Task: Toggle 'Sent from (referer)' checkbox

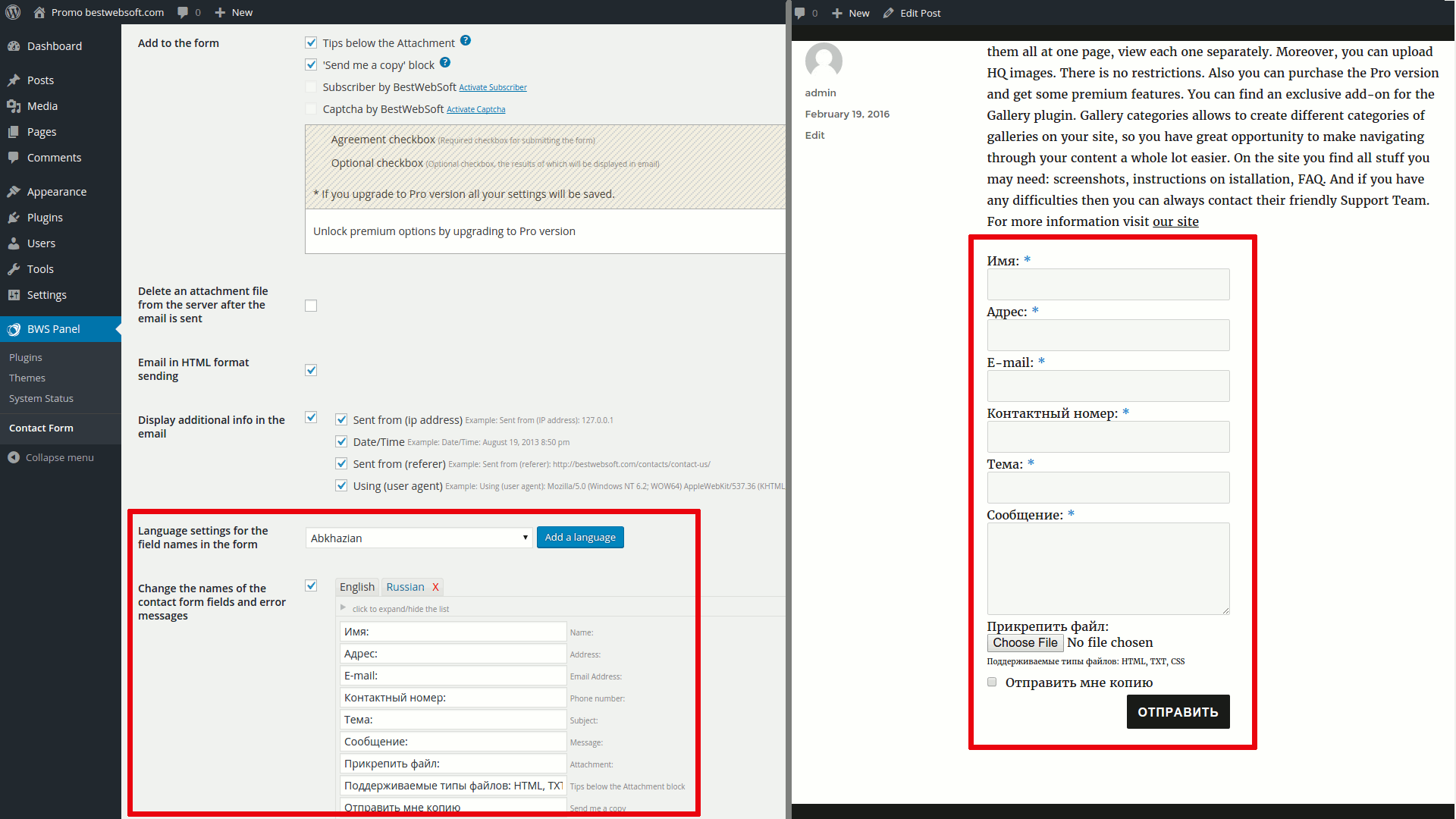Action: [x=341, y=463]
